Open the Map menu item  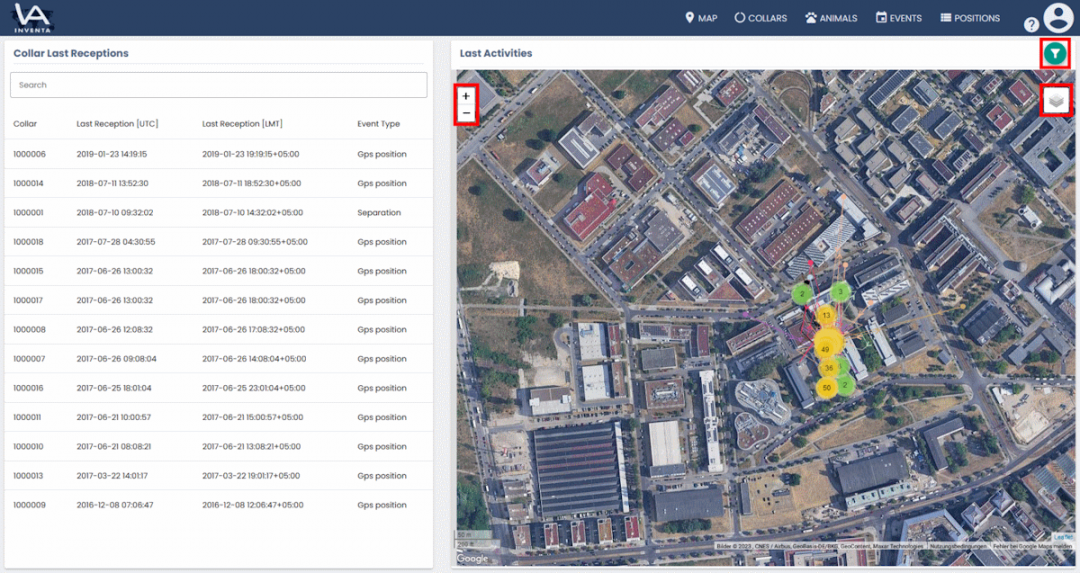701,18
